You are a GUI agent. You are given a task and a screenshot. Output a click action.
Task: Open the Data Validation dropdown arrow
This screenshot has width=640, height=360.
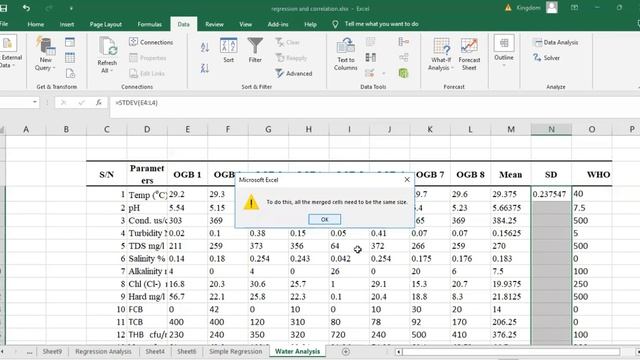pyautogui.click(x=384, y=73)
